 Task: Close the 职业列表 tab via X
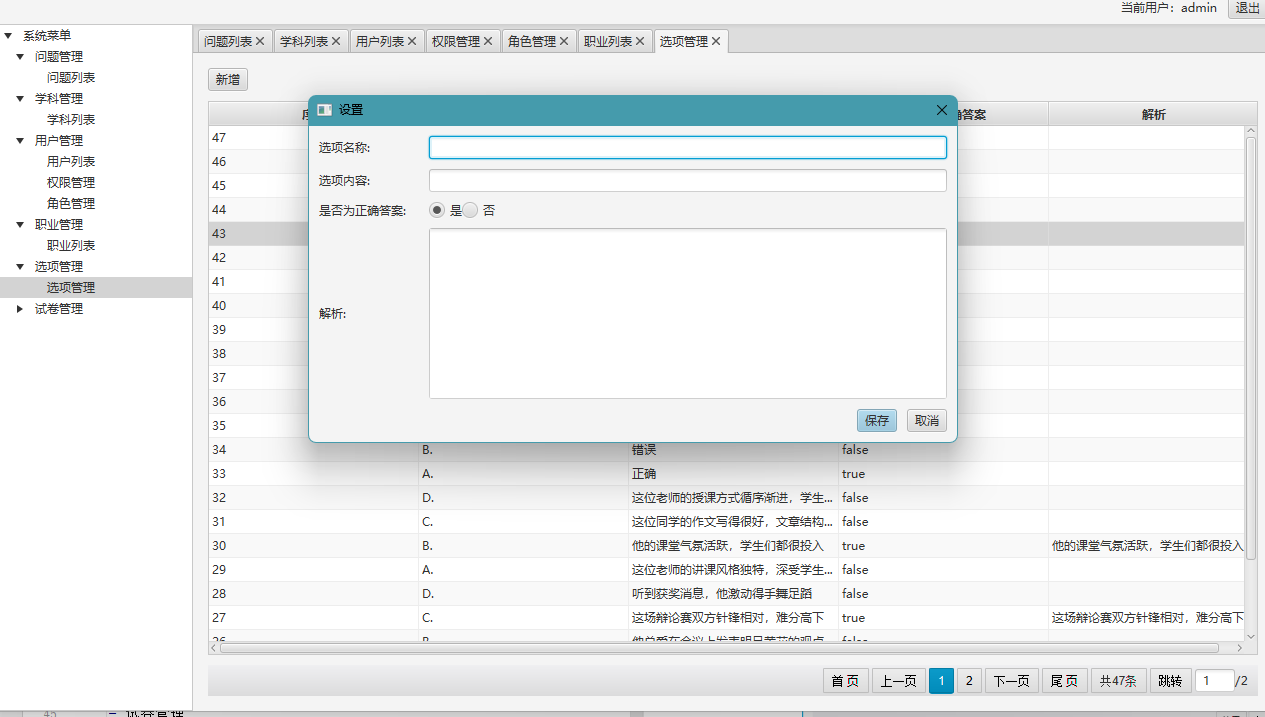coord(640,41)
